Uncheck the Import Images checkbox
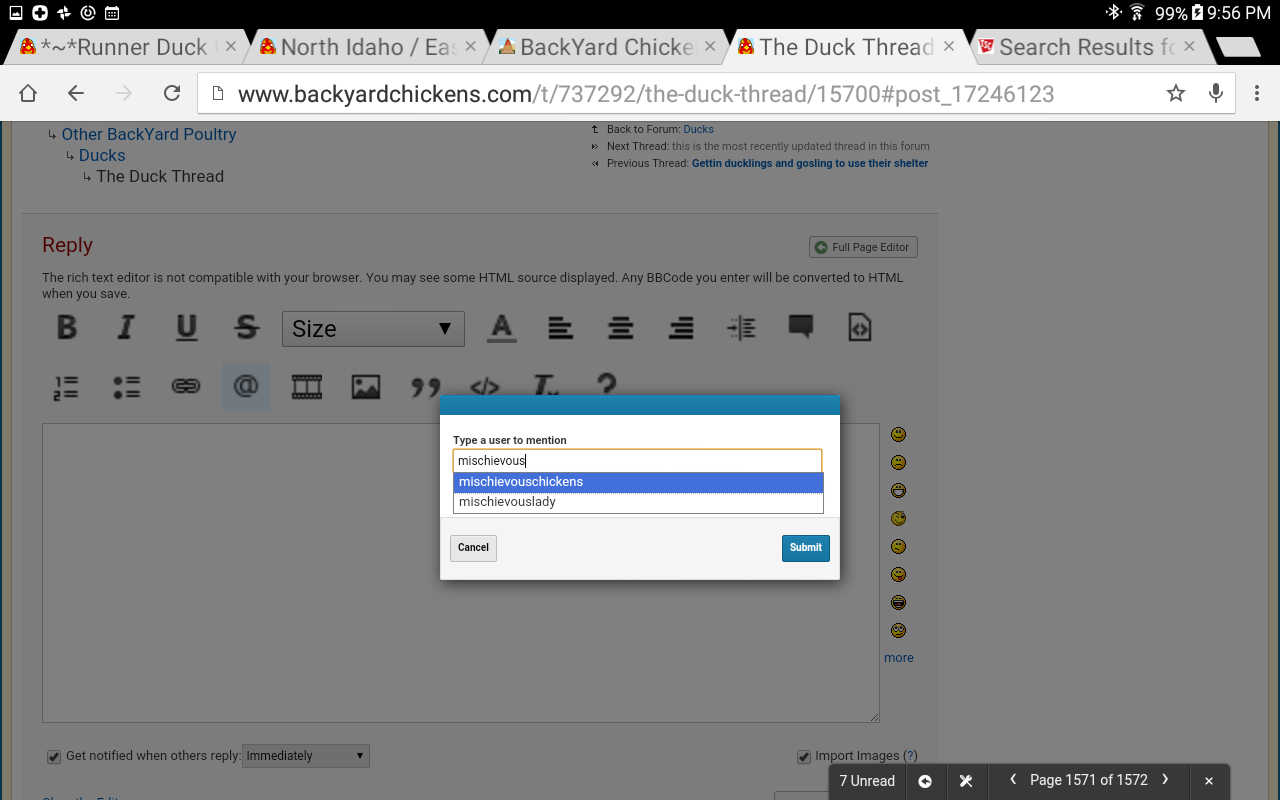This screenshot has width=1280, height=800. [x=804, y=757]
